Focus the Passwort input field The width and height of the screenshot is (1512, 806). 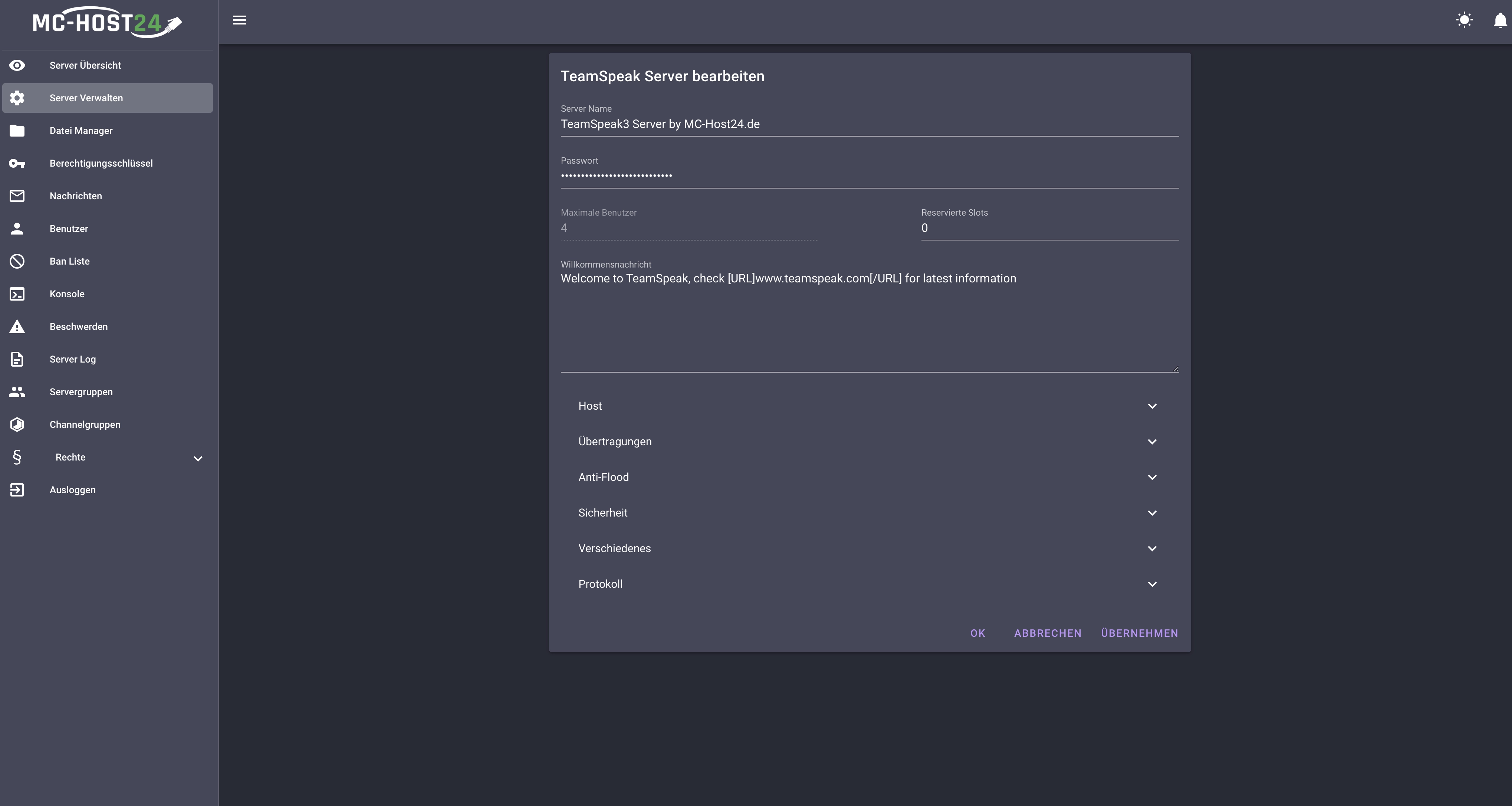pyautogui.click(x=869, y=176)
